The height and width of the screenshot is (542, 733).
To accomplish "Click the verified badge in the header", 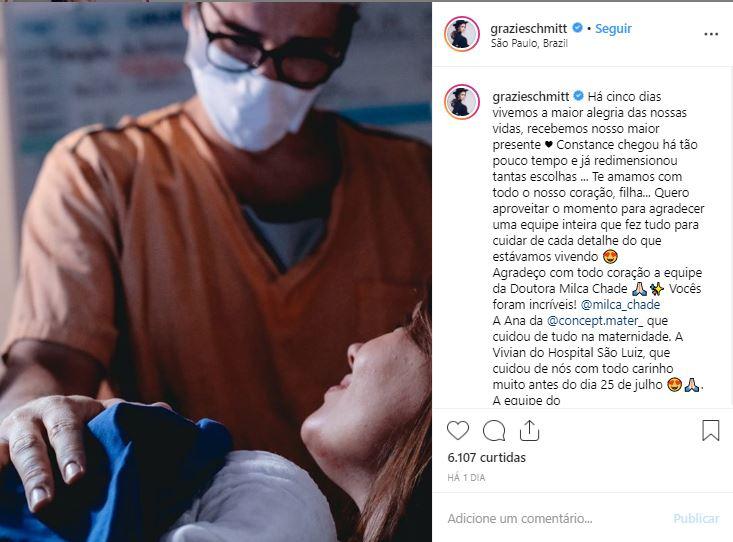I will coord(577,28).
